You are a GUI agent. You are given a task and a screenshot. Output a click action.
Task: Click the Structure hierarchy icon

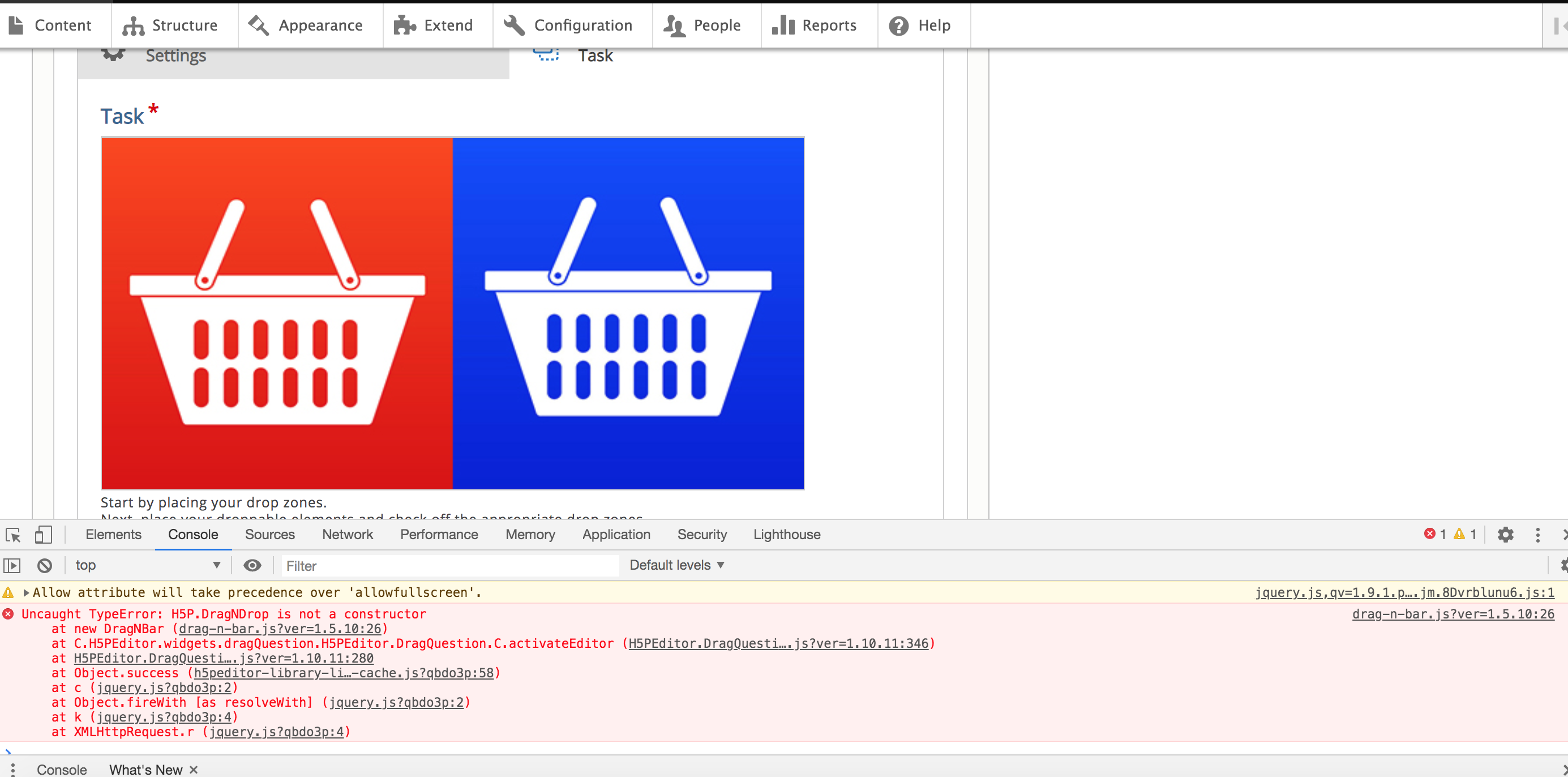pyautogui.click(x=133, y=25)
